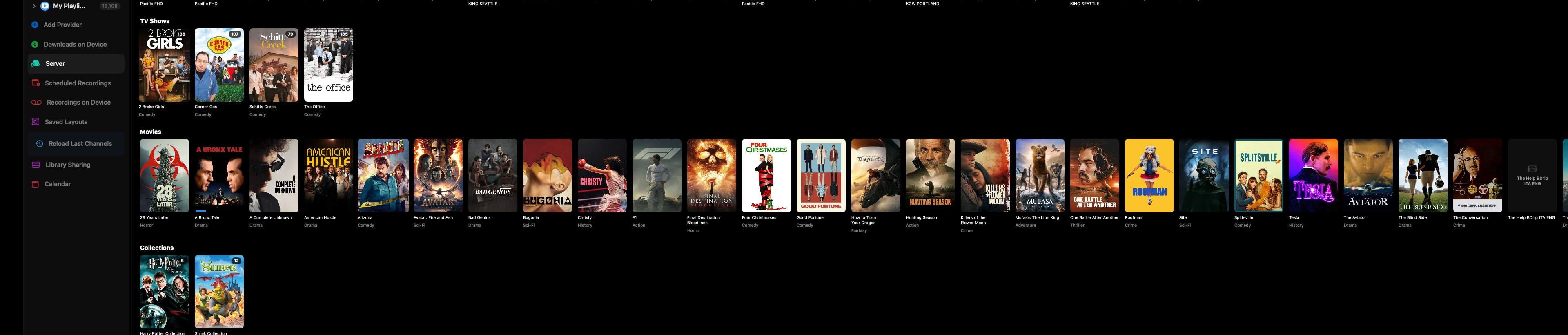Open A Complete Unknown movie poster
1568x335 pixels.
tap(274, 175)
